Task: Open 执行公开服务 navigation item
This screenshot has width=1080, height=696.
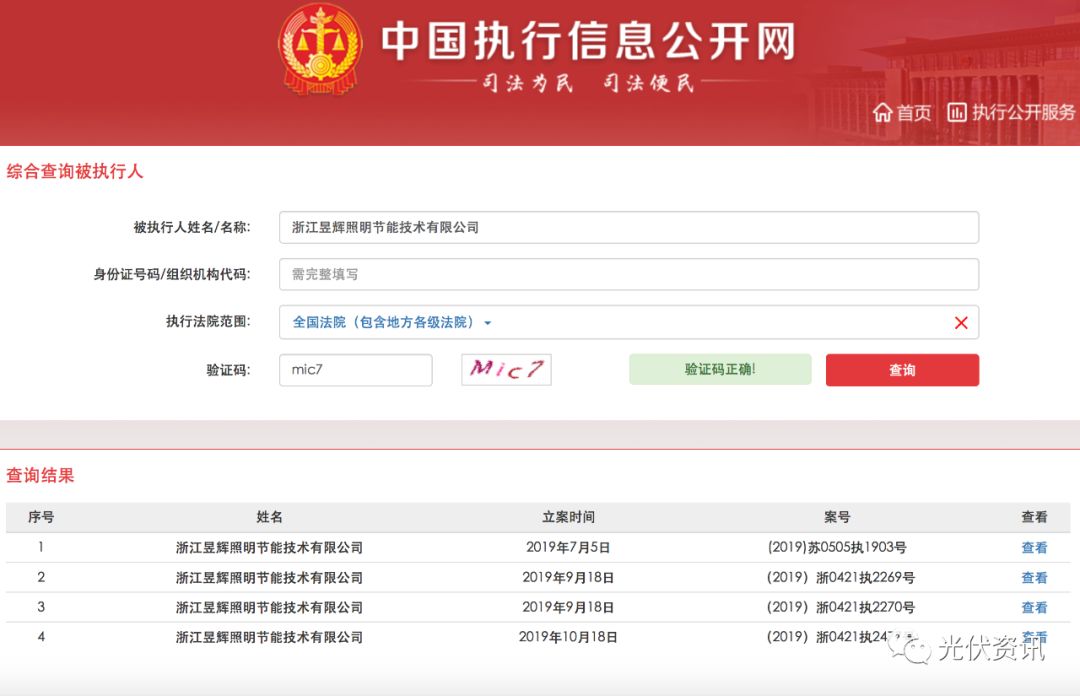Action: coord(1011,112)
